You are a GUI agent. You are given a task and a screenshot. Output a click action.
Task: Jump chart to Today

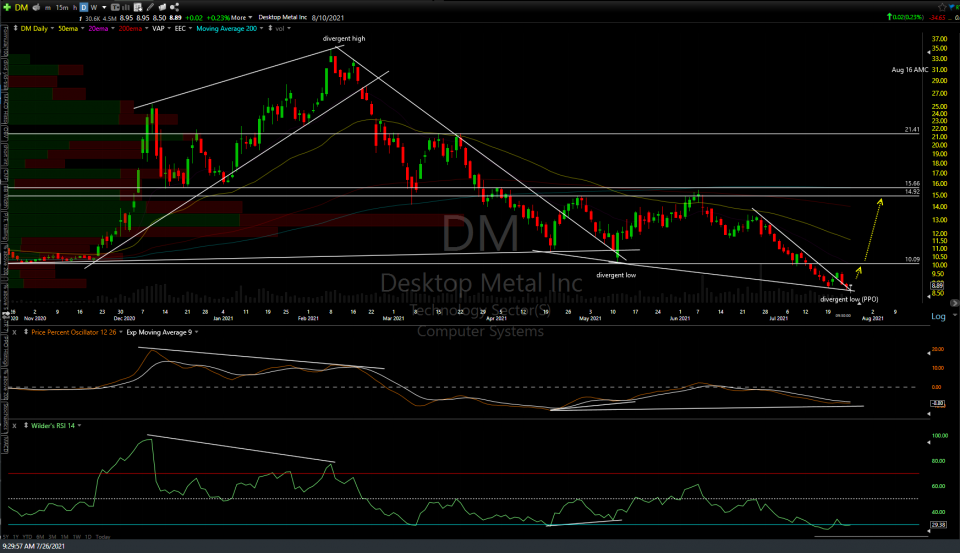[103, 537]
